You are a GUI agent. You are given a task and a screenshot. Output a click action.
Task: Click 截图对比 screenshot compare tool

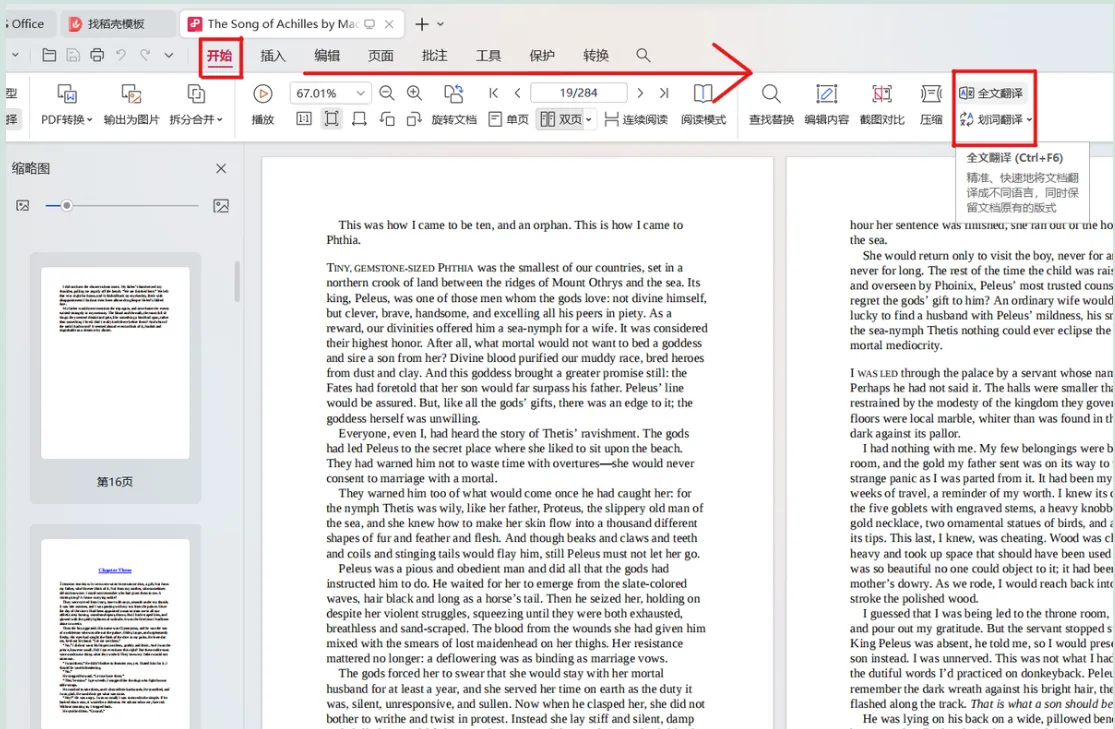[882, 105]
